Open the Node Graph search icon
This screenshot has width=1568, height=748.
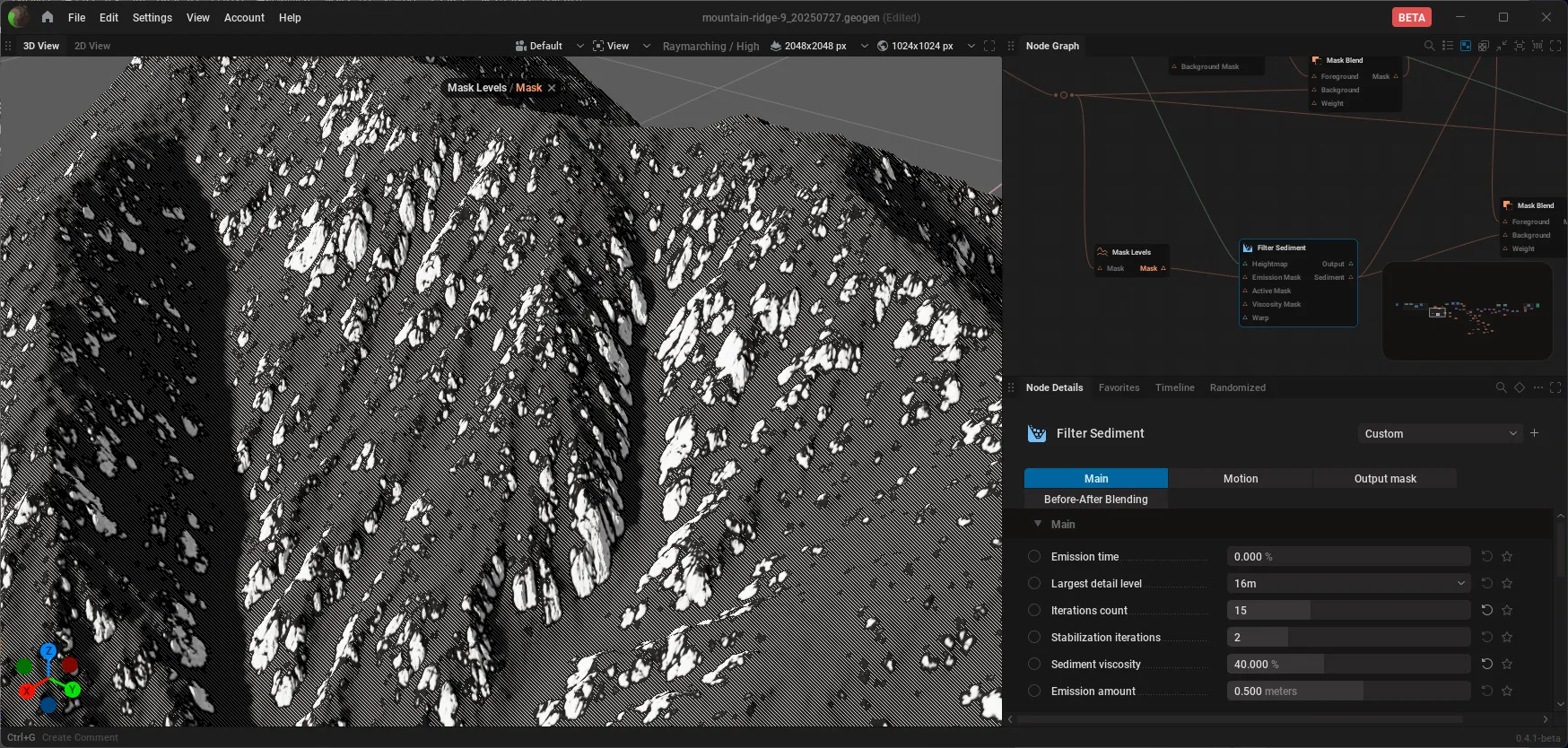tap(1429, 46)
